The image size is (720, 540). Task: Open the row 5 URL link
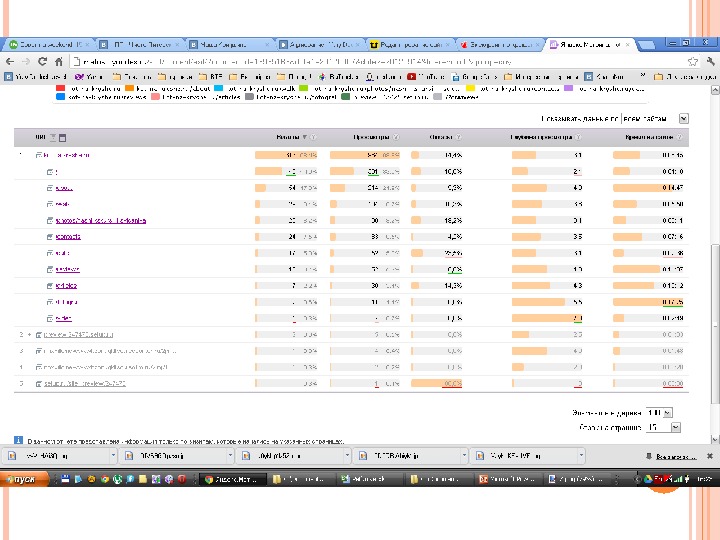(x=84, y=383)
